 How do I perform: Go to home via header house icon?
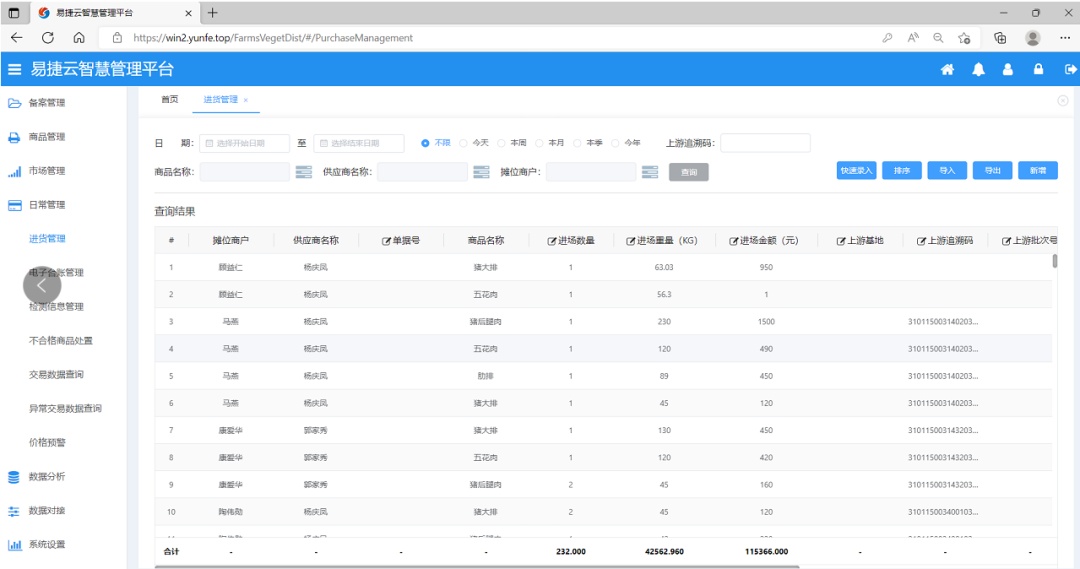click(x=947, y=70)
